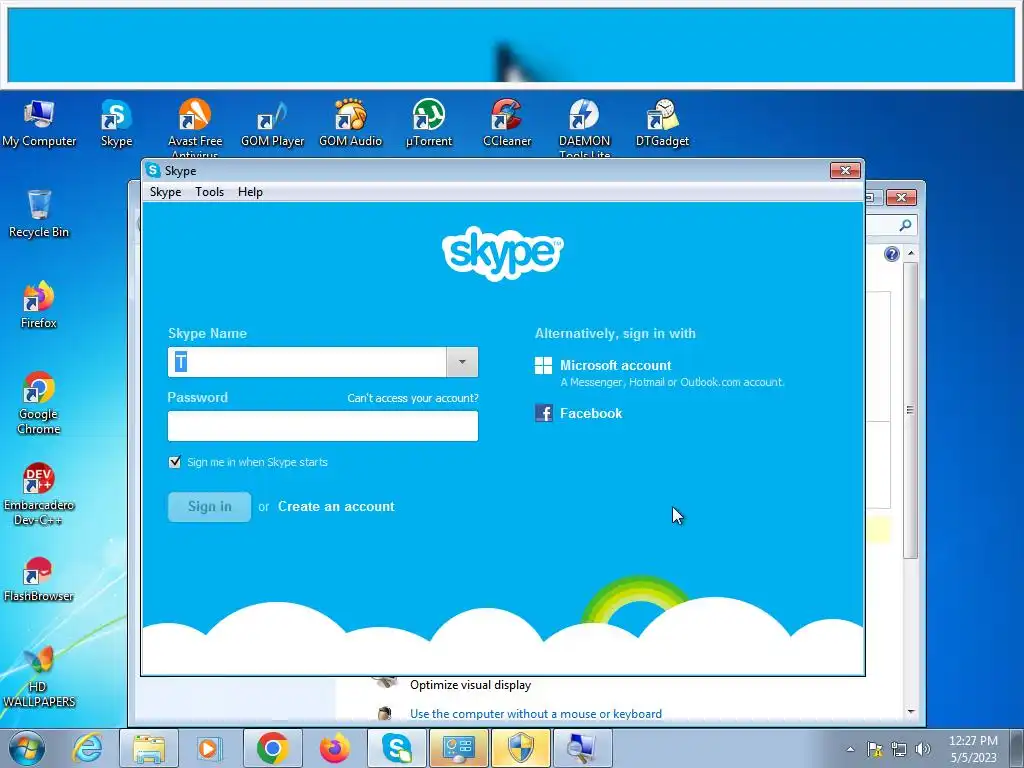This screenshot has width=1024, height=768.
Task: Open the Help menu
Action: point(250,192)
